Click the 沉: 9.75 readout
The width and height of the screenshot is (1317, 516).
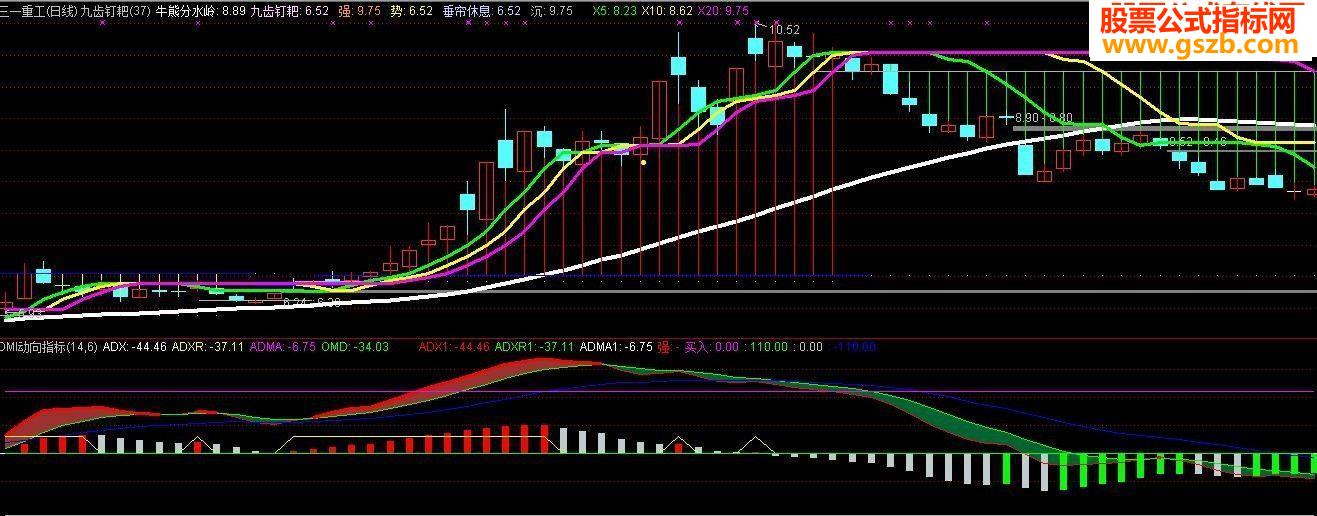click(552, 9)
